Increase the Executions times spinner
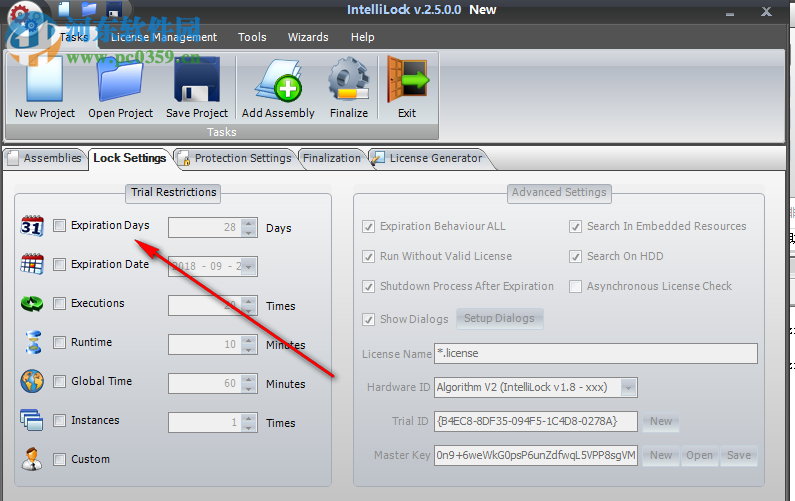The height and width of the screenshot is (501, 795). pyautogui.click(x=248, y=301)
